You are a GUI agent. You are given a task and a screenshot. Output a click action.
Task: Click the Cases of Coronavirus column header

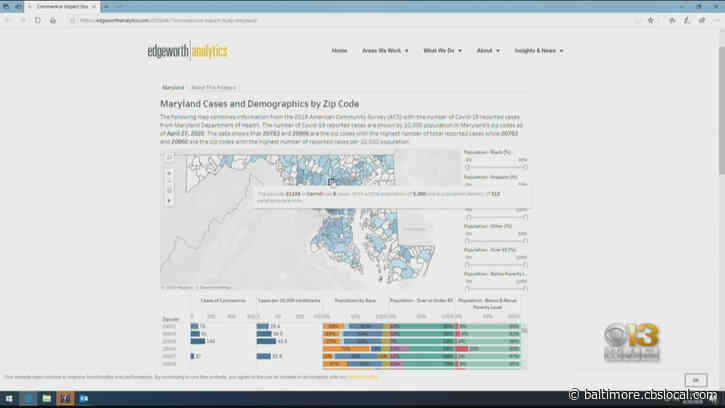click(x=223, y=301)
